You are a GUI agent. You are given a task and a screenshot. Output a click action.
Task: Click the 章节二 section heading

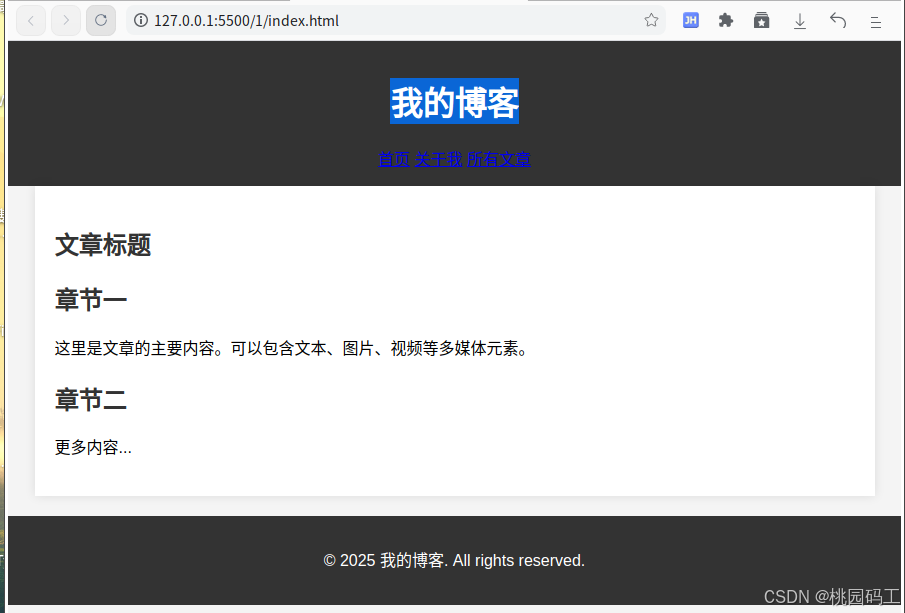[x=91, y=399]
